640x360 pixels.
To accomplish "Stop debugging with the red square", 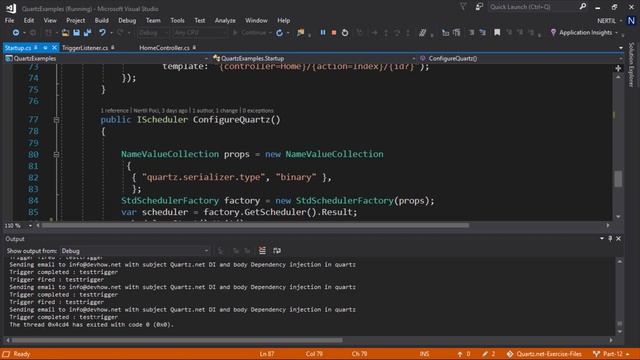I will coord(334,33).
